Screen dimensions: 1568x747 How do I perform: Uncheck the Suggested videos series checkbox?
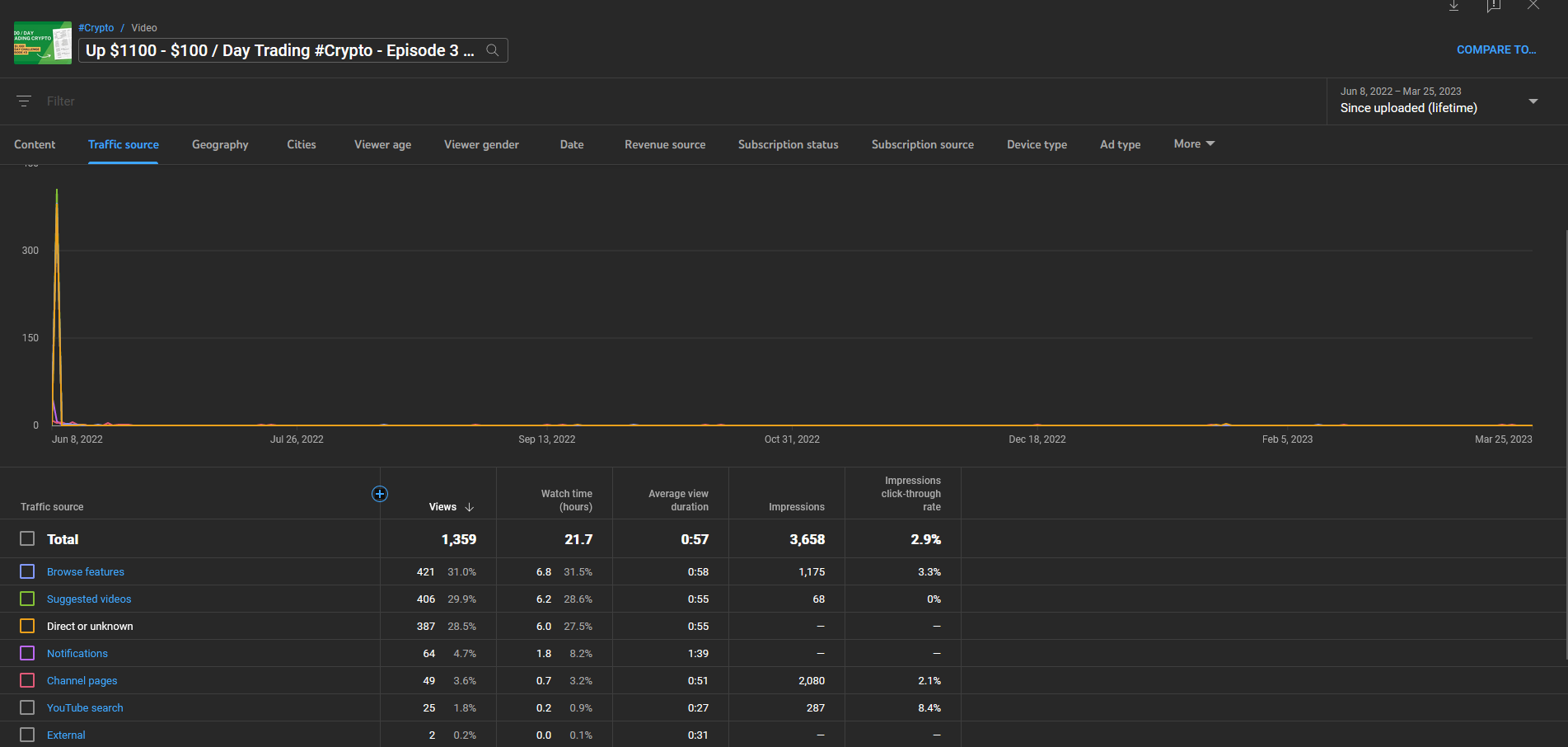tap(27, 599)
